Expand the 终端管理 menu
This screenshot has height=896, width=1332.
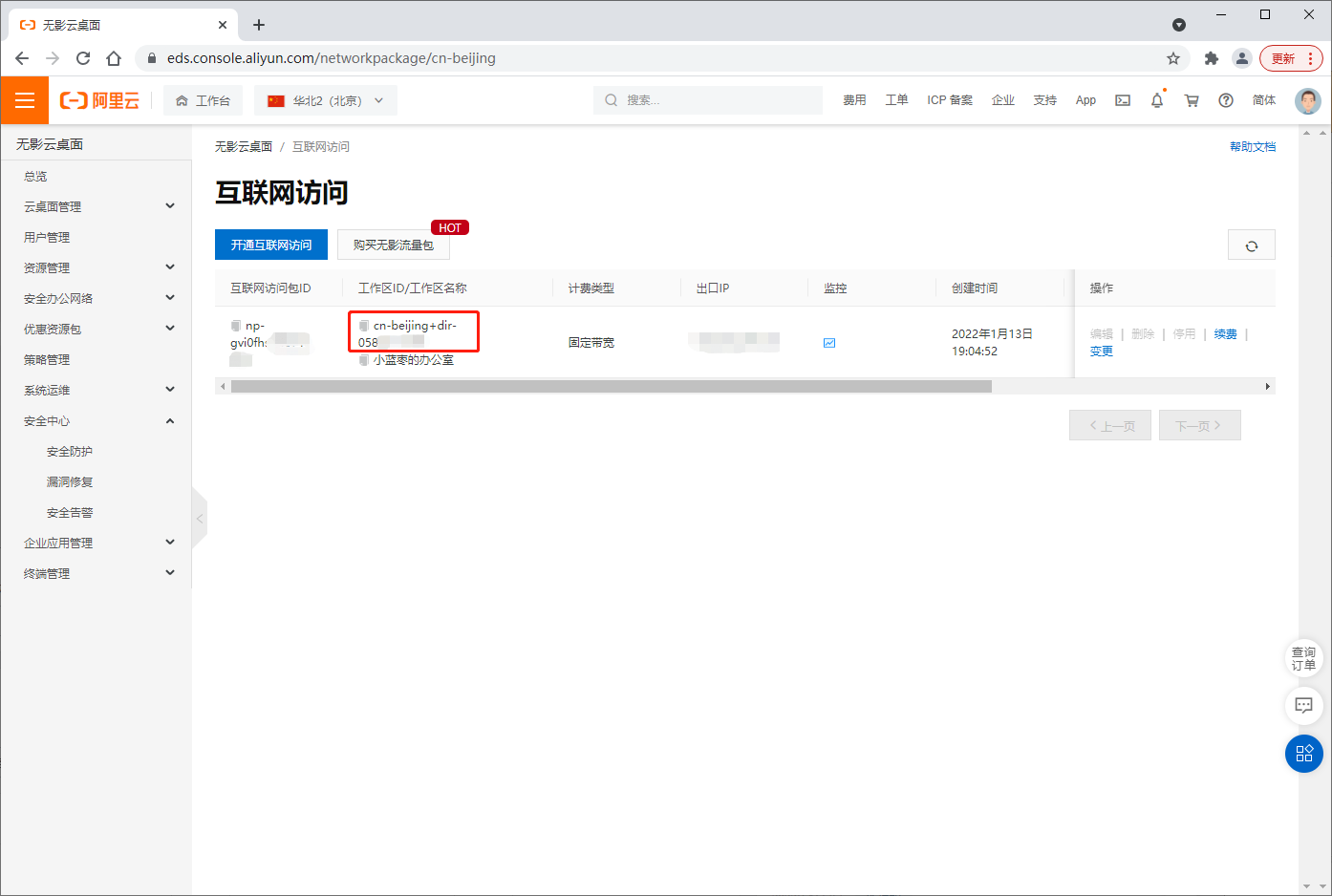point(96,573)
